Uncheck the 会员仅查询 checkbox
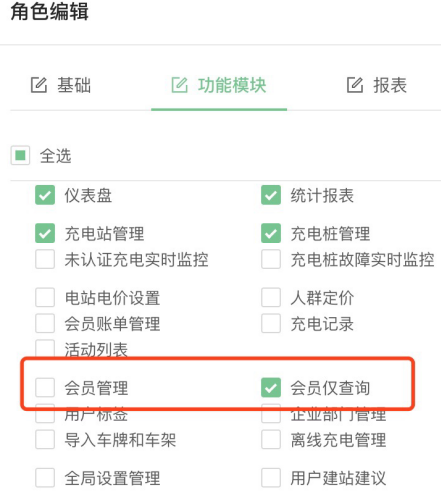 pyautogui.click(x=271, y=388)
